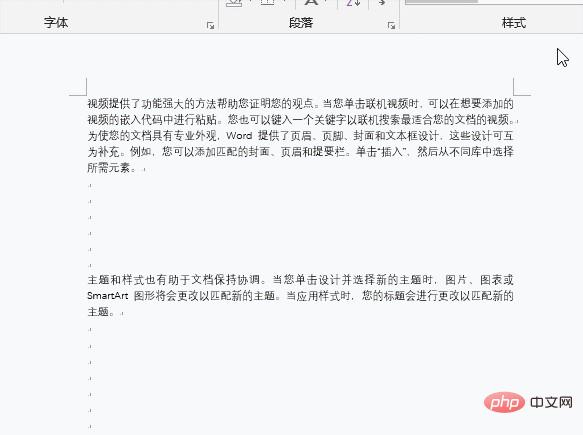Viewport: 583px width, 435px height.
Task: Click the text 您的标题会进行更改以匹配新的
Action: pyautogui.click(x=438, y=296)
